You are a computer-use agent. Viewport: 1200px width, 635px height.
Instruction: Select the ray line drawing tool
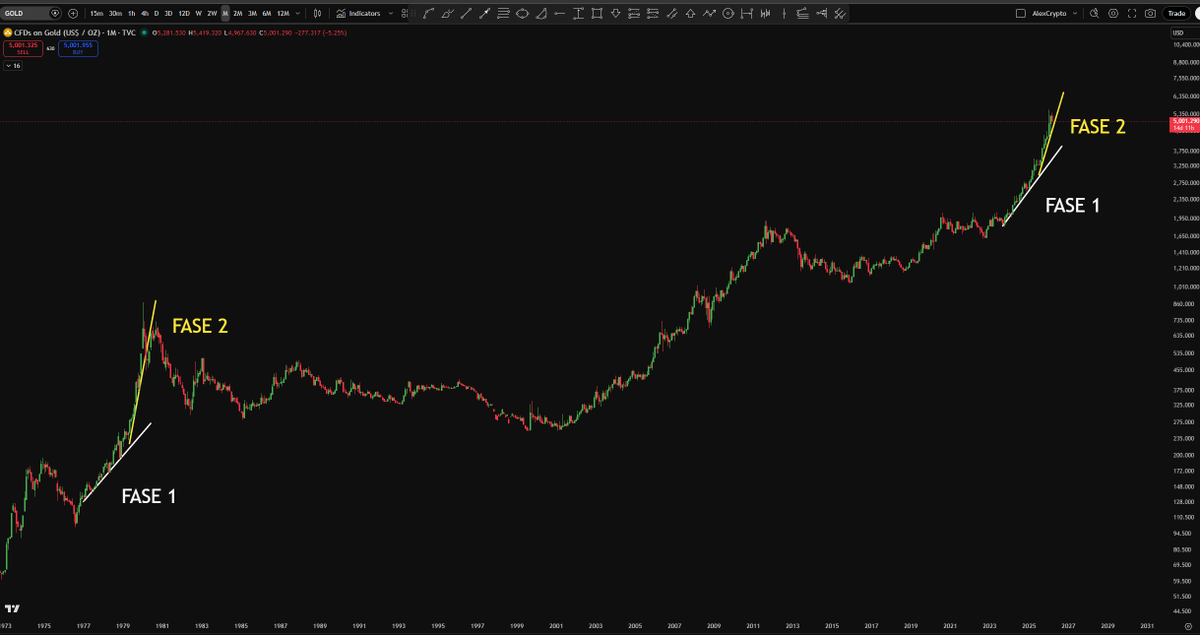click(x=484, y=14)
